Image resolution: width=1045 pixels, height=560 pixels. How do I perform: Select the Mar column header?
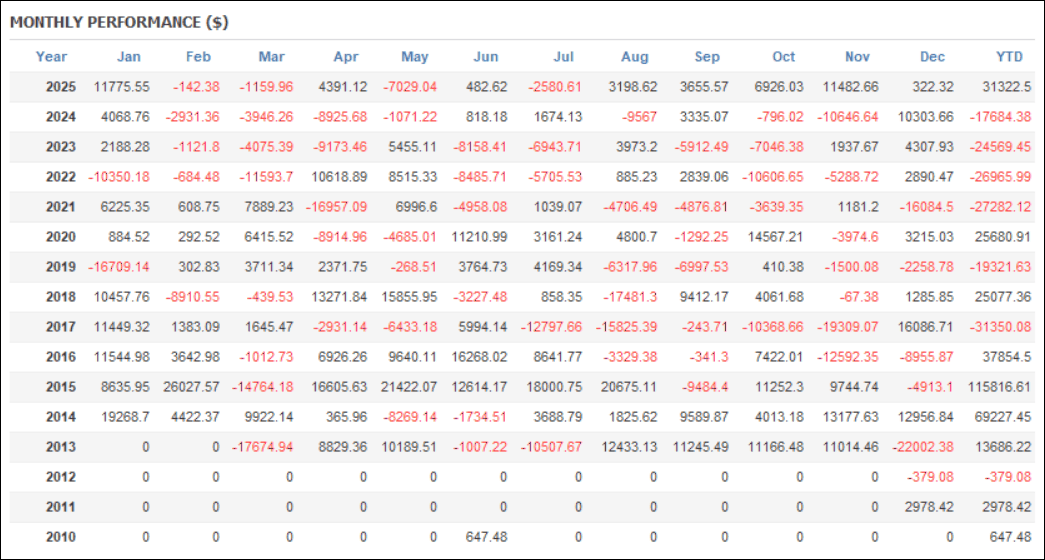[271, 57]
